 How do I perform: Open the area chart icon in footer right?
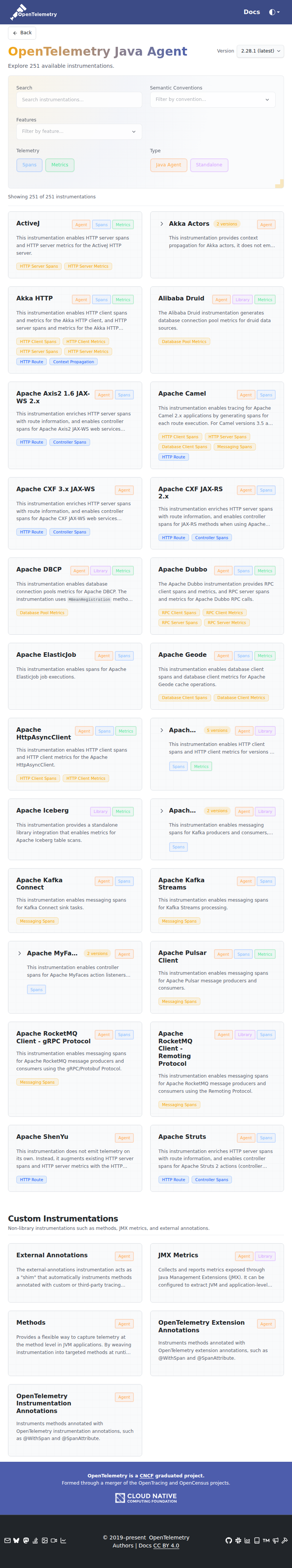click(x=247, y=1541)
